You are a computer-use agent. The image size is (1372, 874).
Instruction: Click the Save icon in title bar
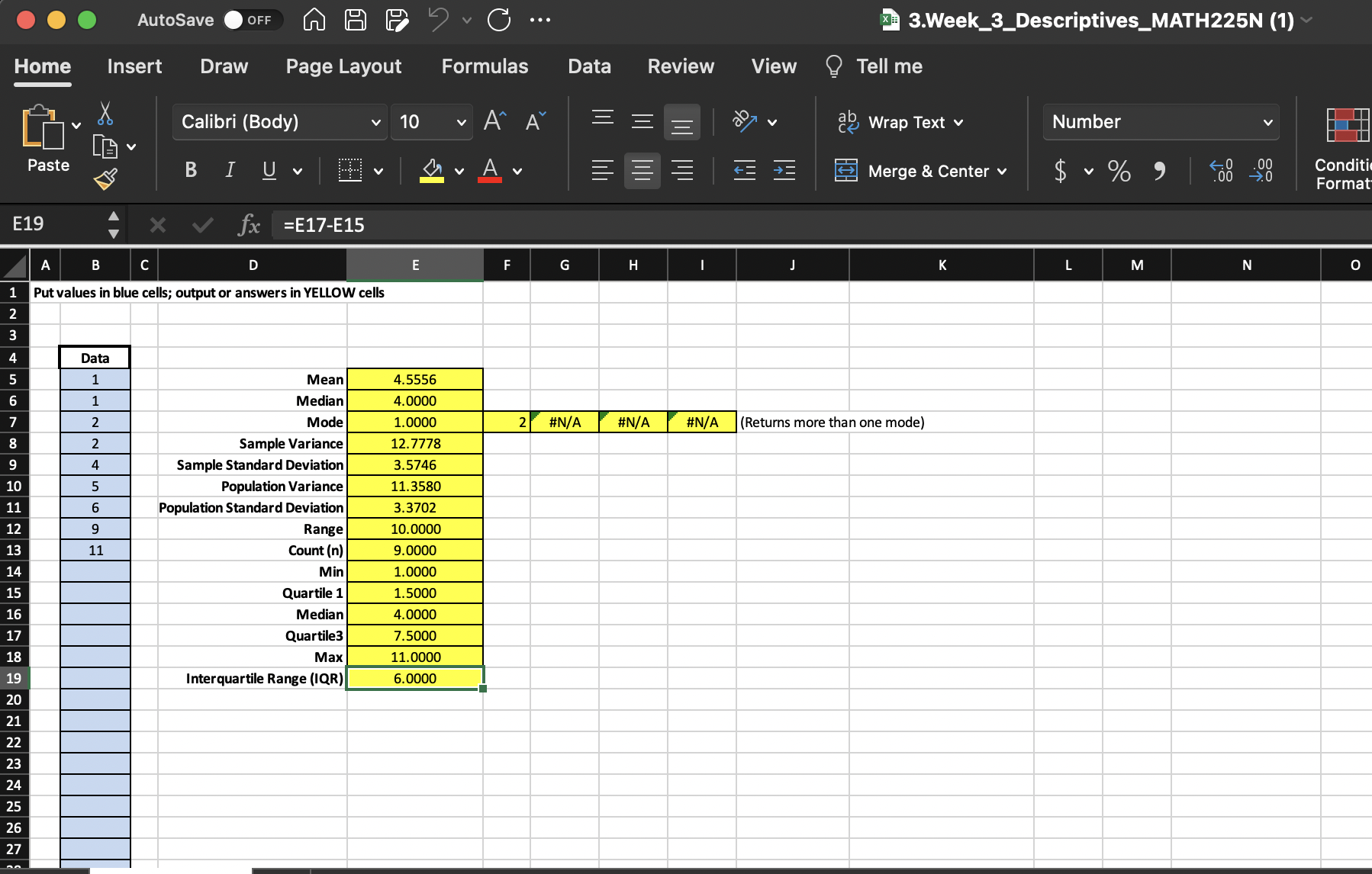point(355,20)
